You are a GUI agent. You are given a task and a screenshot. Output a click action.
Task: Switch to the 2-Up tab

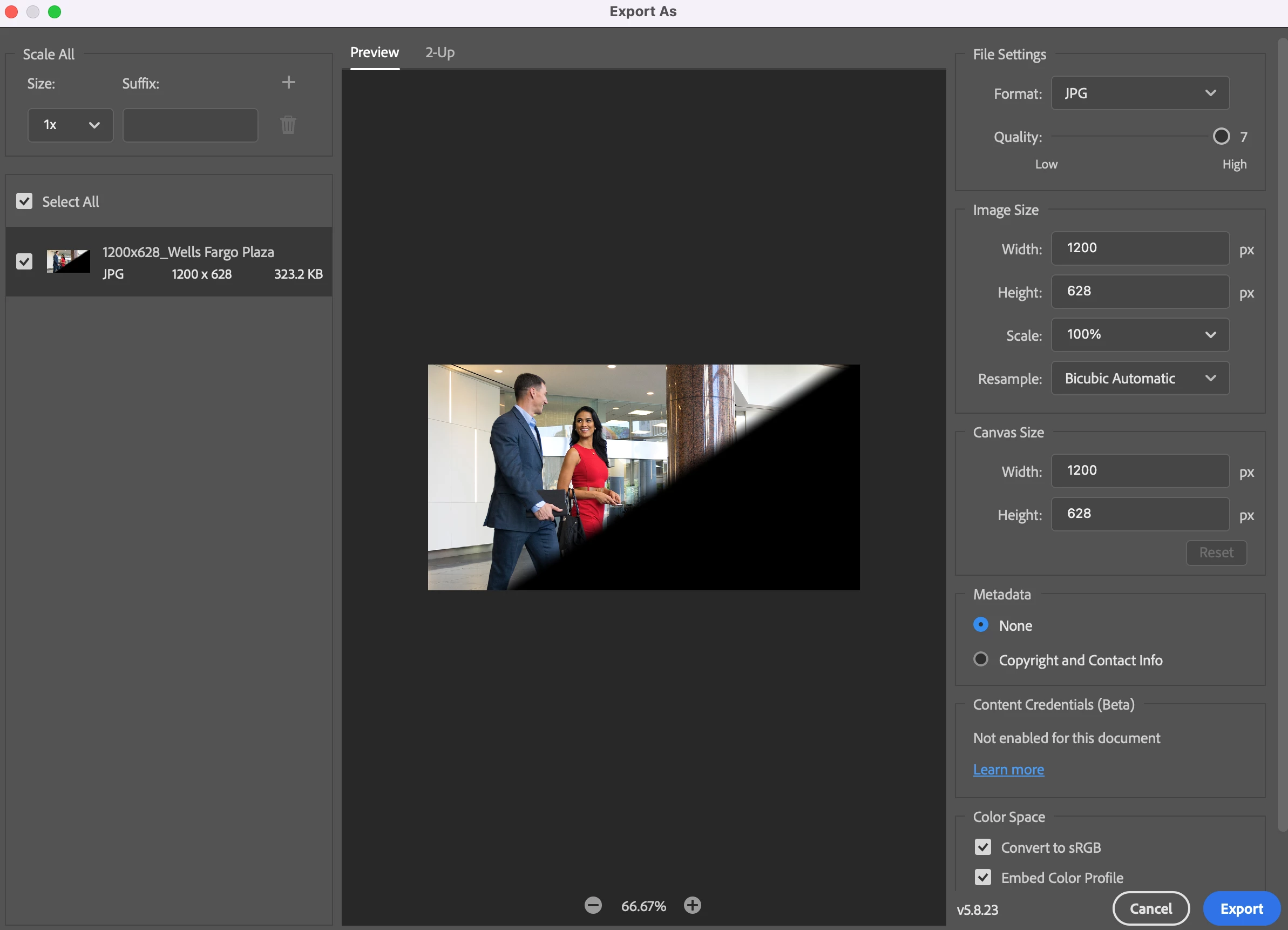tap(439, 52)
